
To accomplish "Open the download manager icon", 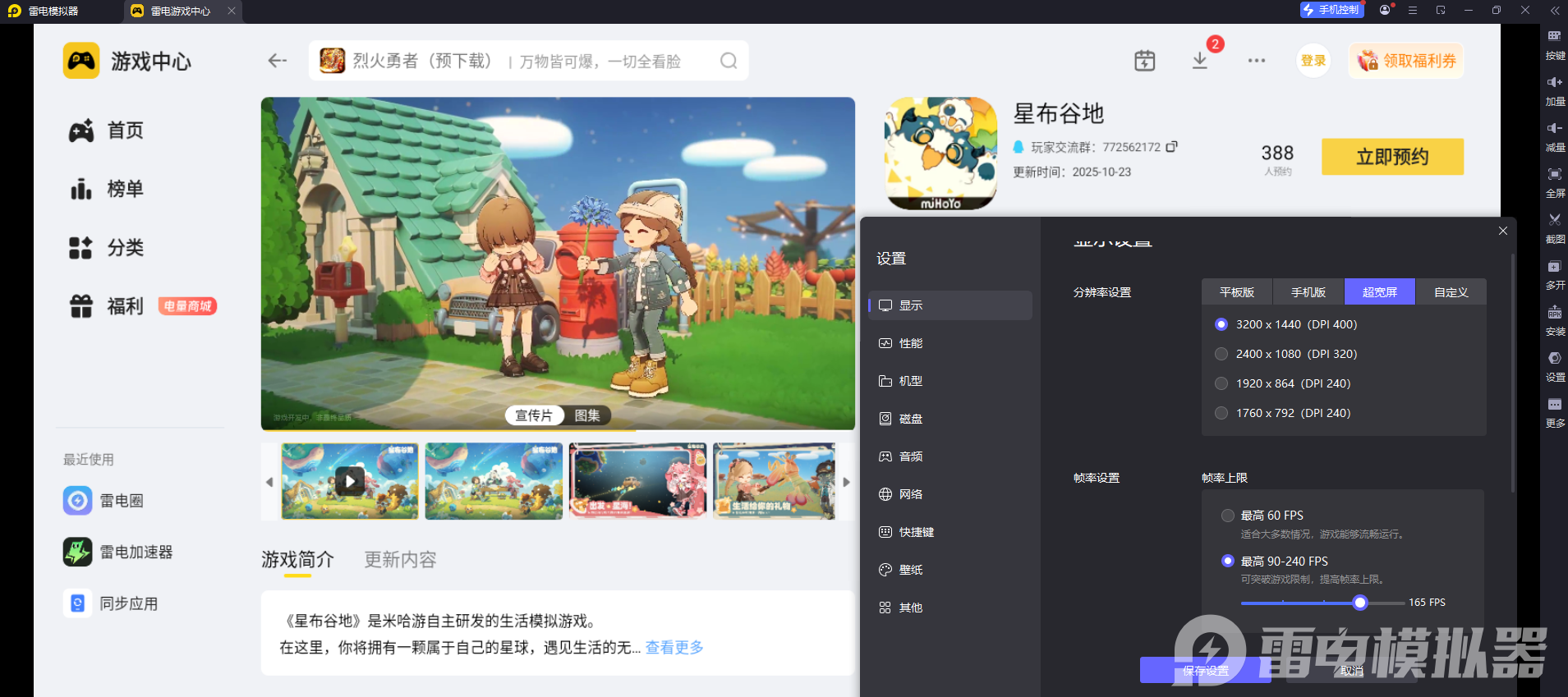I will click(1200, 61).
